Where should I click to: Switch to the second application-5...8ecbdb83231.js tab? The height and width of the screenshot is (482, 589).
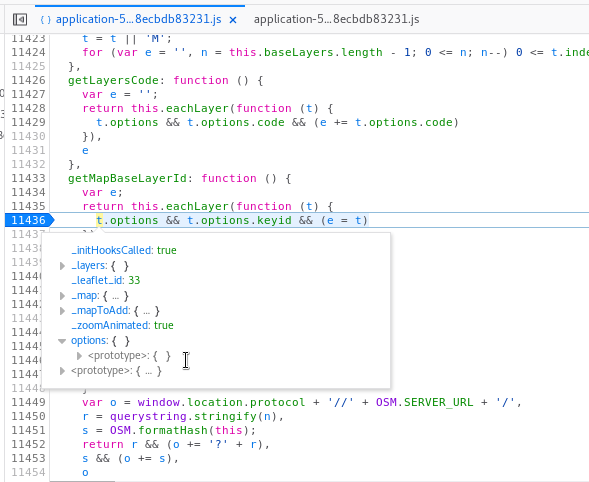[x=336, y=19]
